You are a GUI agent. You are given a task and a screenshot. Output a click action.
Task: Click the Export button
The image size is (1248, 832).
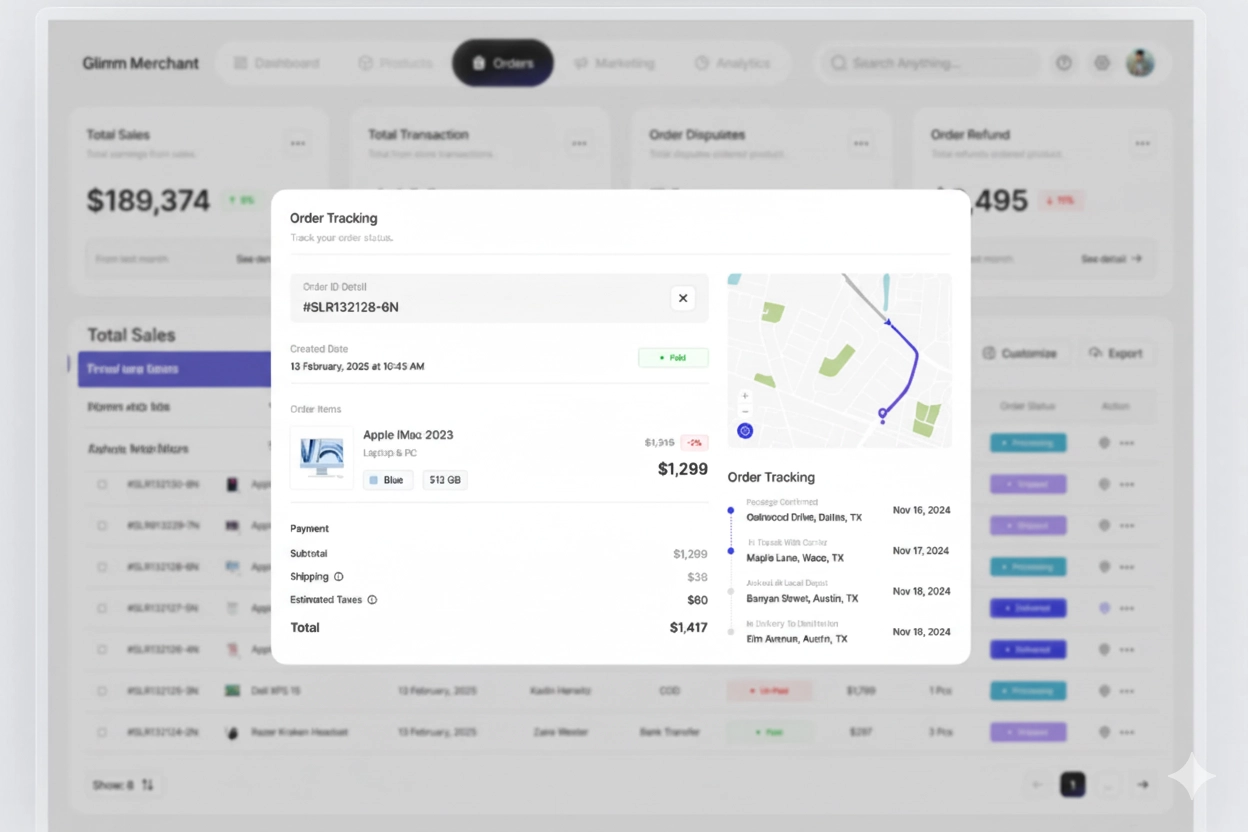pos(1115,353)
